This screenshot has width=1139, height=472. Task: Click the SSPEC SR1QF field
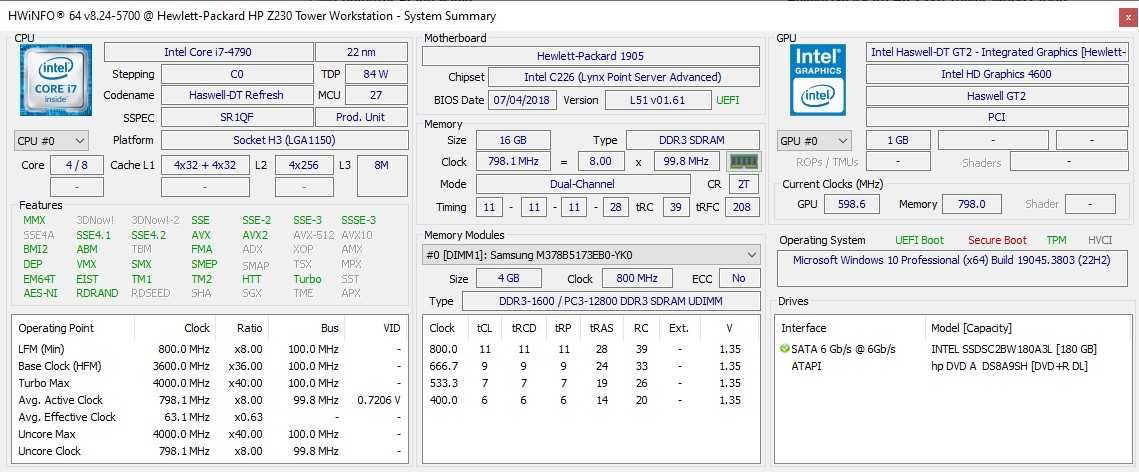tap(237, 117)
